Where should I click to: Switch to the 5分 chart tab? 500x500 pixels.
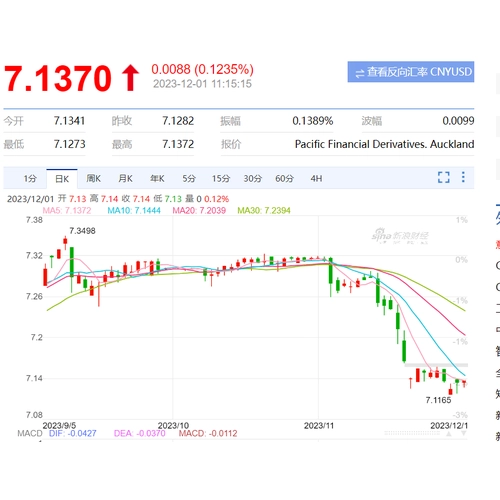189,179
